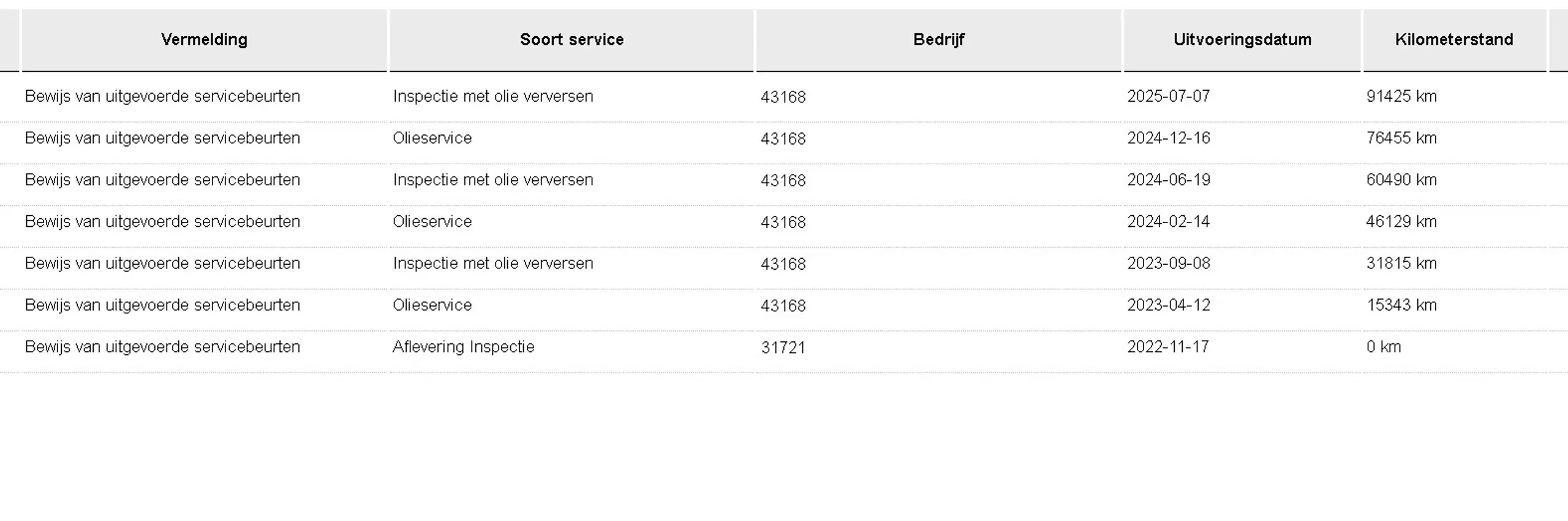Sort by the Vermelding column header
Viewport: 1568px width, 521px height.
[x=204, y=40]
